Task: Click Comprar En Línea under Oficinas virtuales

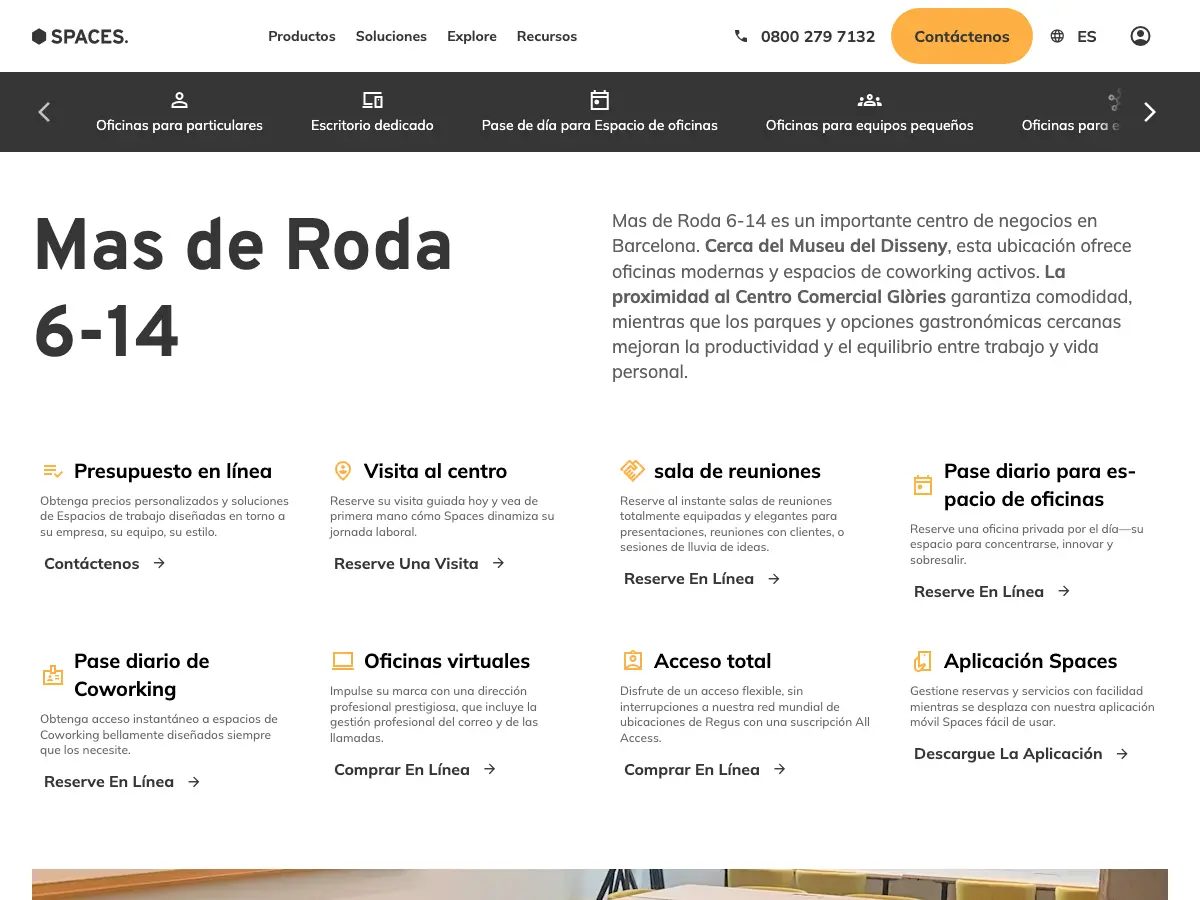Action: click(x=402, y=769)
